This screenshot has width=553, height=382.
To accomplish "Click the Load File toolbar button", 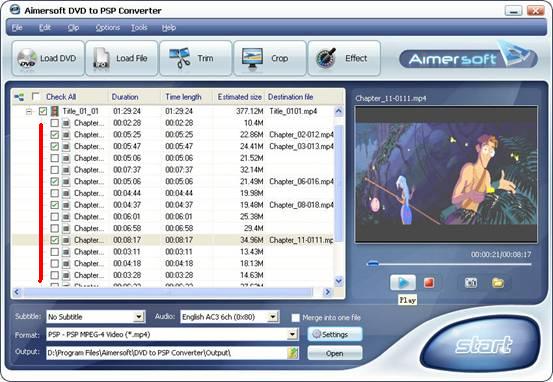I will pyautogui.click(x=122, y=58).
